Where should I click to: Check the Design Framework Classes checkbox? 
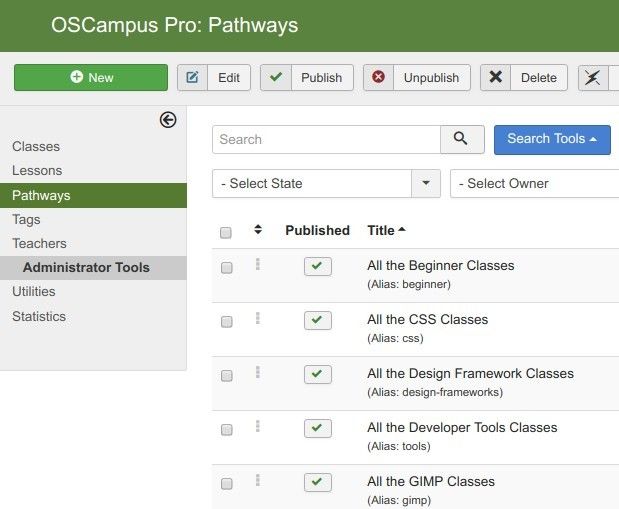coord(227,376)
